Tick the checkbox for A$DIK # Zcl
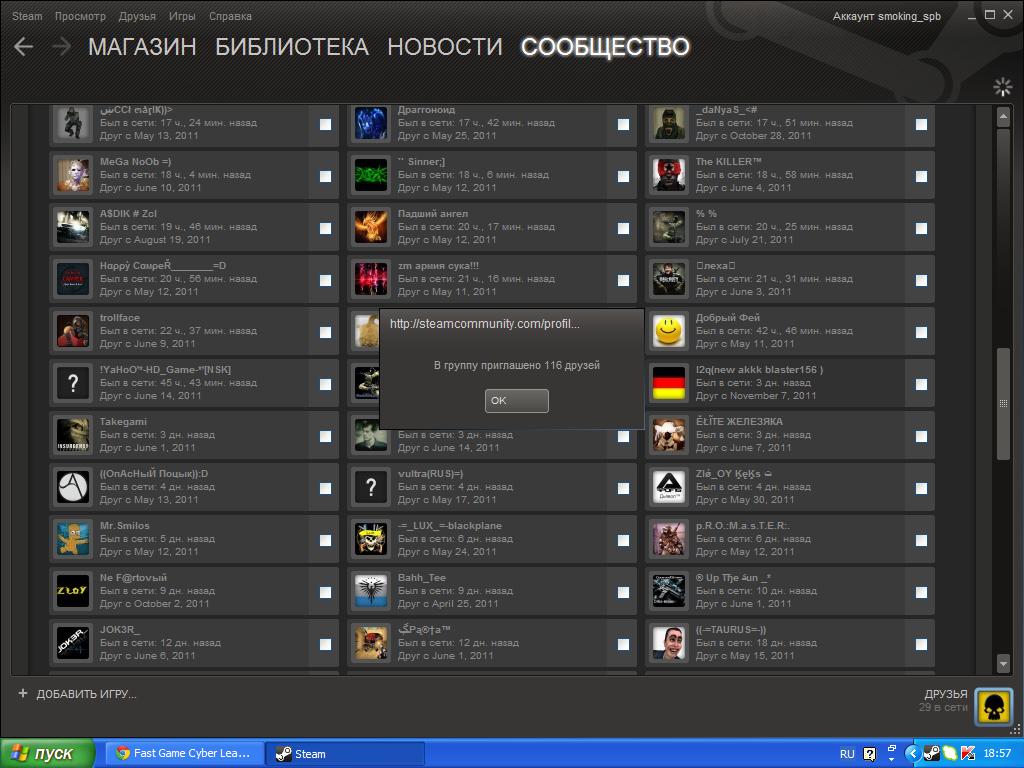Image resolution: width=1024 pixels, height=768 pixels. (325, 228)
